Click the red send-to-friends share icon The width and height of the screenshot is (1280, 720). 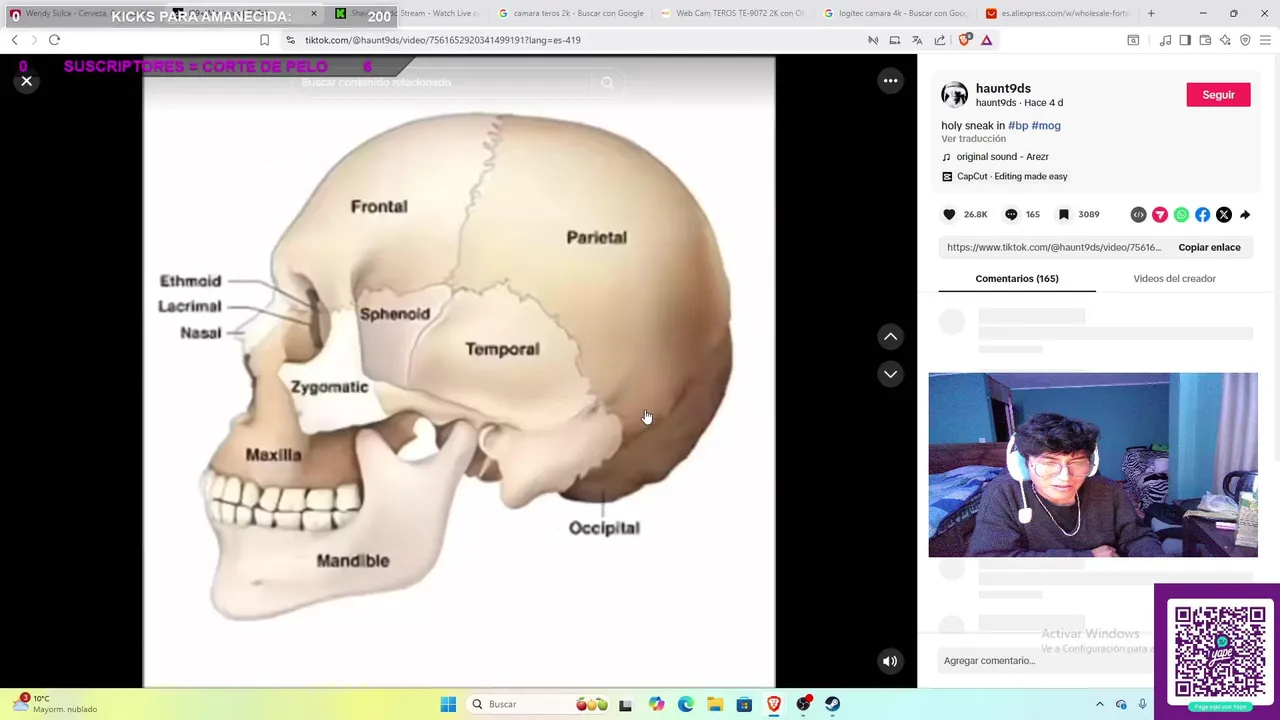[1160, 214]
